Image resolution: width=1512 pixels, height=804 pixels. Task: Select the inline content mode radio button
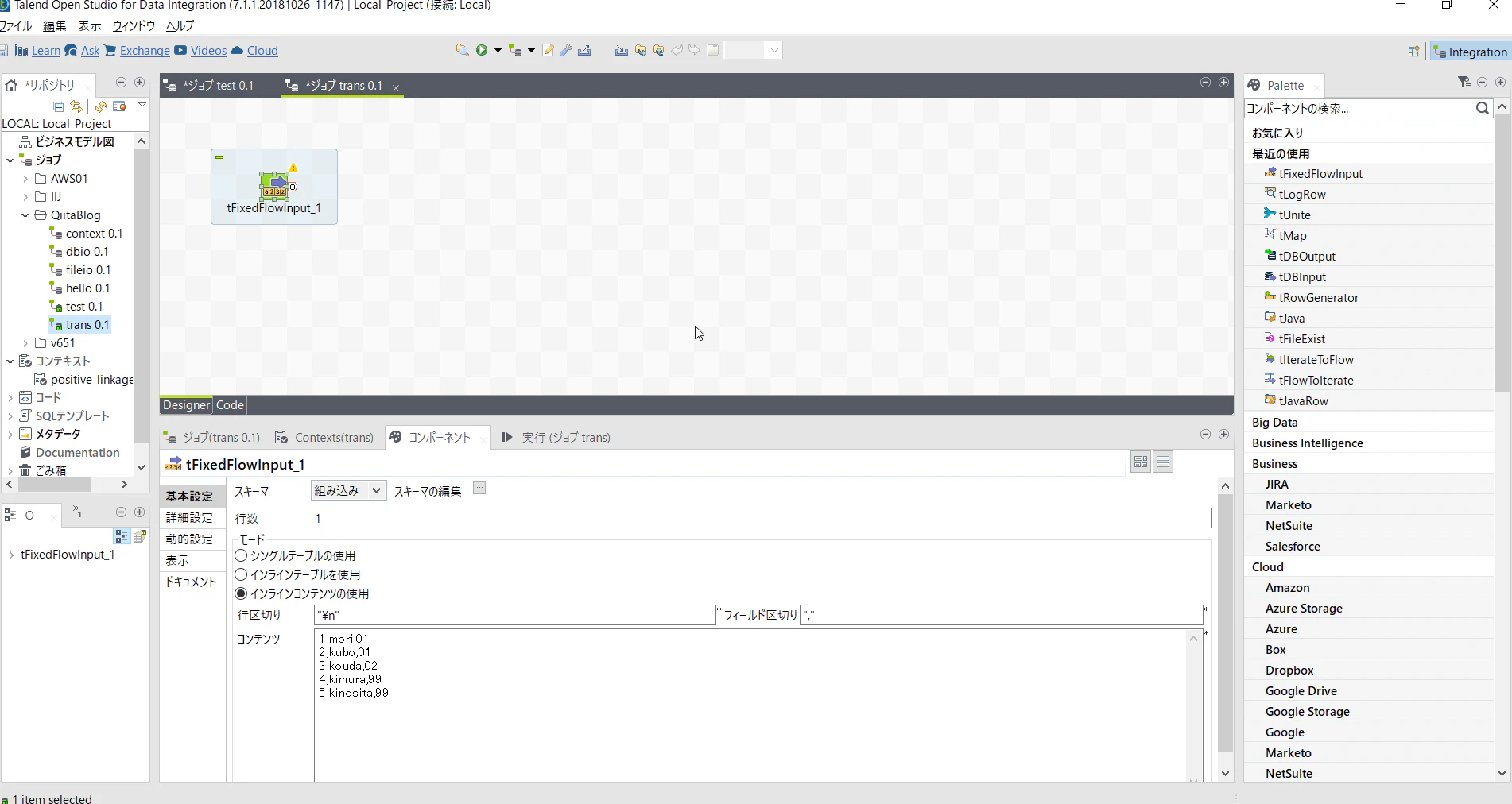(x=241, y=593)
